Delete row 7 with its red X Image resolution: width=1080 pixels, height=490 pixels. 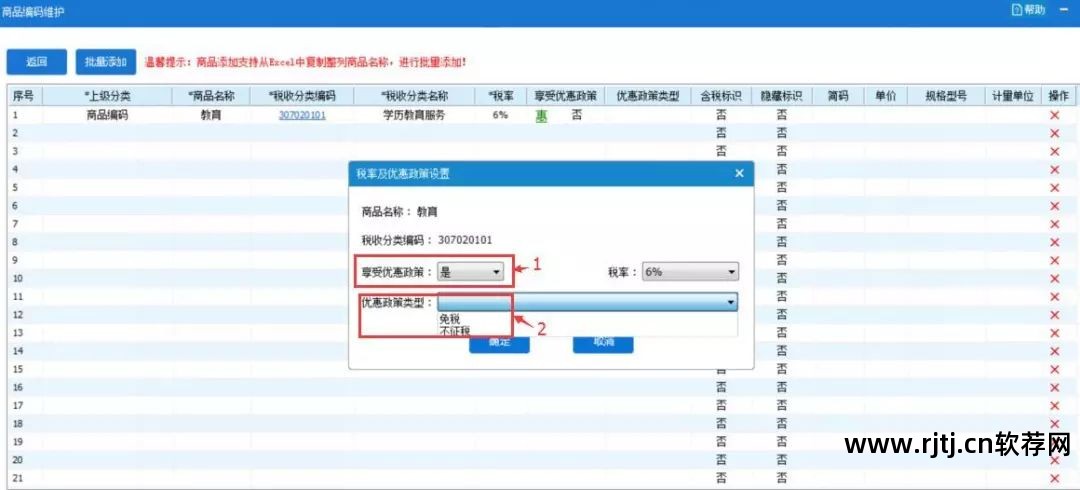(1054, 224)
